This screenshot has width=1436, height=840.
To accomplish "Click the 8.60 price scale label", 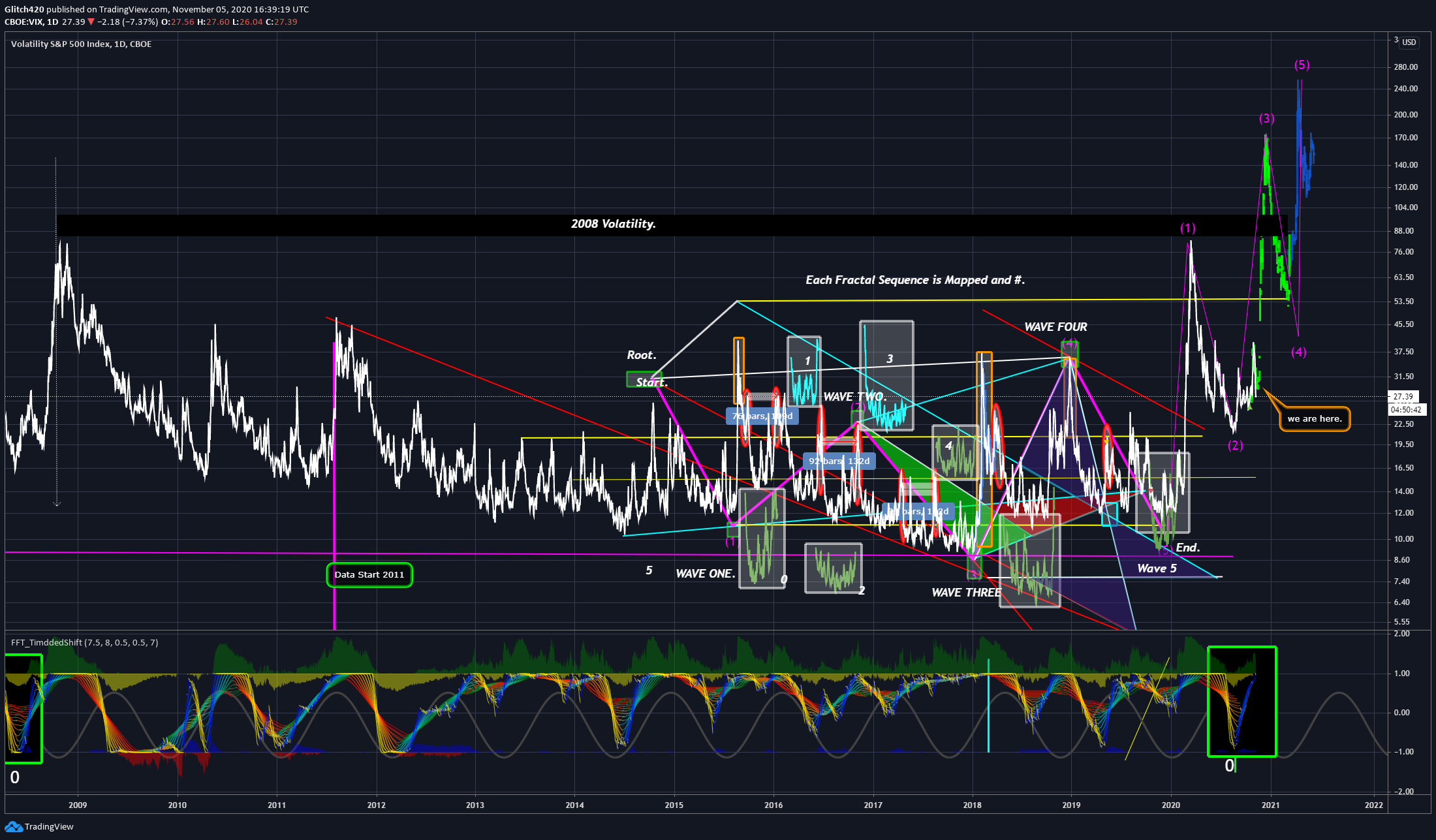I will point(1402,560).
